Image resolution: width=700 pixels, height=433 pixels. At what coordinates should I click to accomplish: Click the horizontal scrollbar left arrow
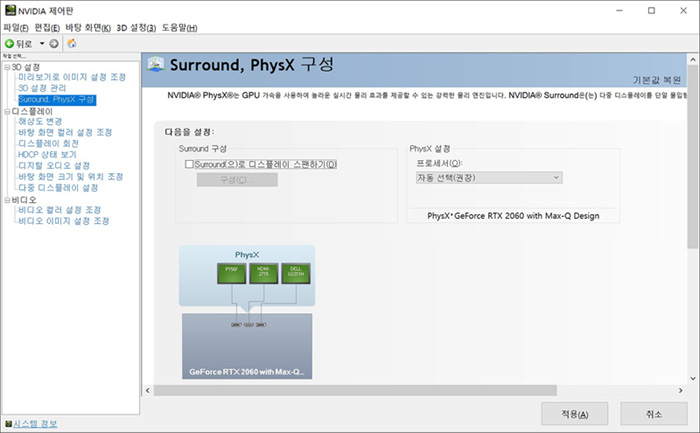(x=148, y=391)
